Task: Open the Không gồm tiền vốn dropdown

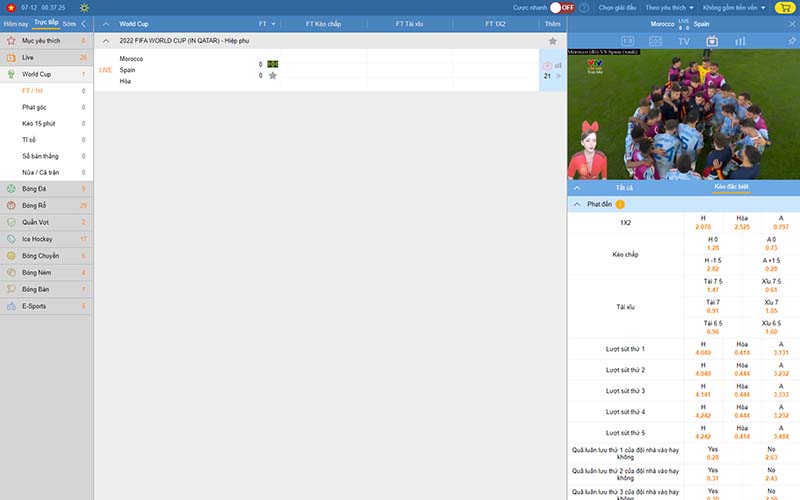Action: pyautogui.click(x=734, y=8)
